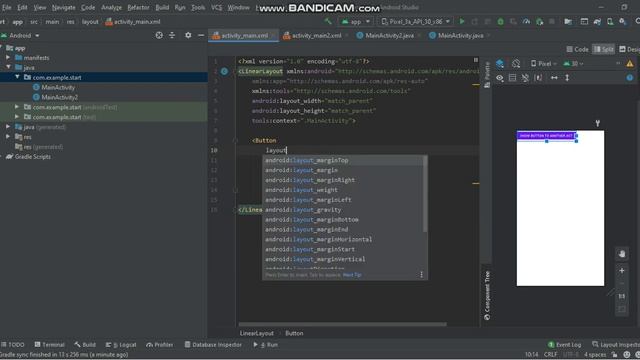
Task: Zoom in with the plus icon in preview
Action: pyautogui.click(x=622, y=270)
